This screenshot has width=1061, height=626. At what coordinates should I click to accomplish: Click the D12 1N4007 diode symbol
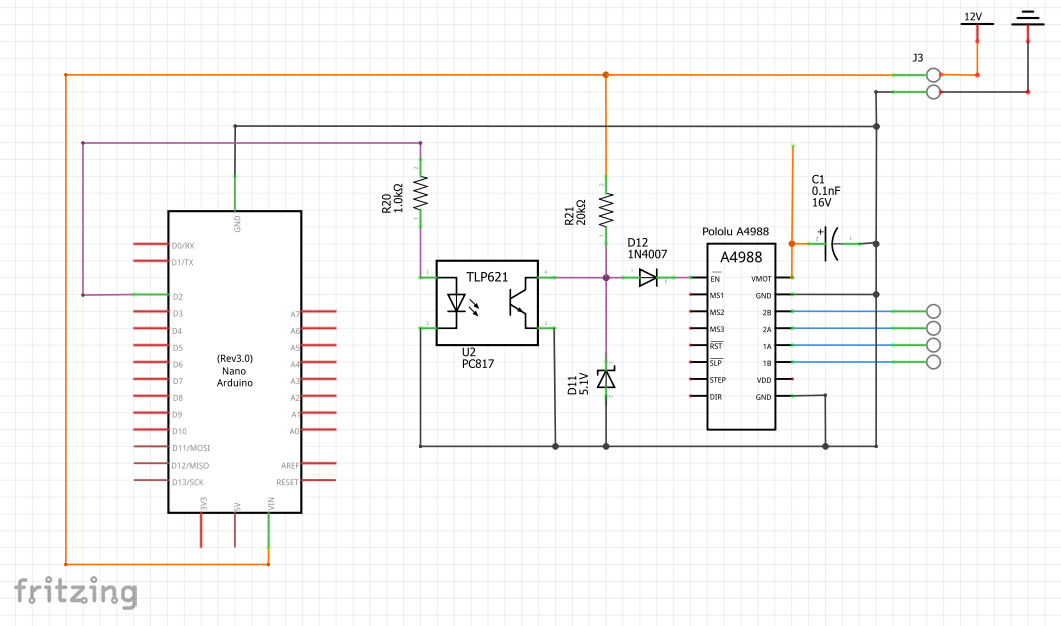pyautogui.click(x=648, y=278)
